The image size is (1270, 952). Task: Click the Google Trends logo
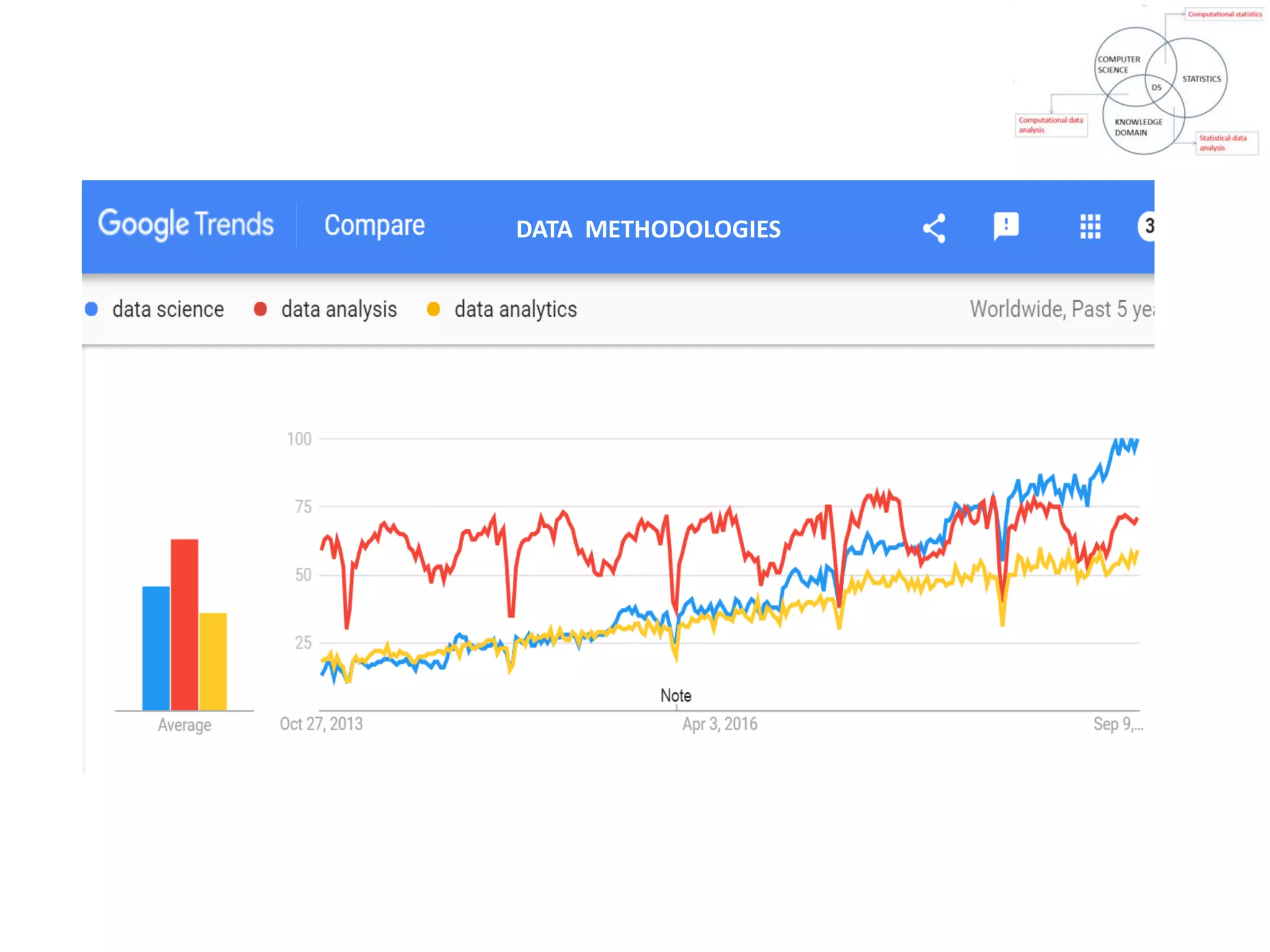point(185,224)
